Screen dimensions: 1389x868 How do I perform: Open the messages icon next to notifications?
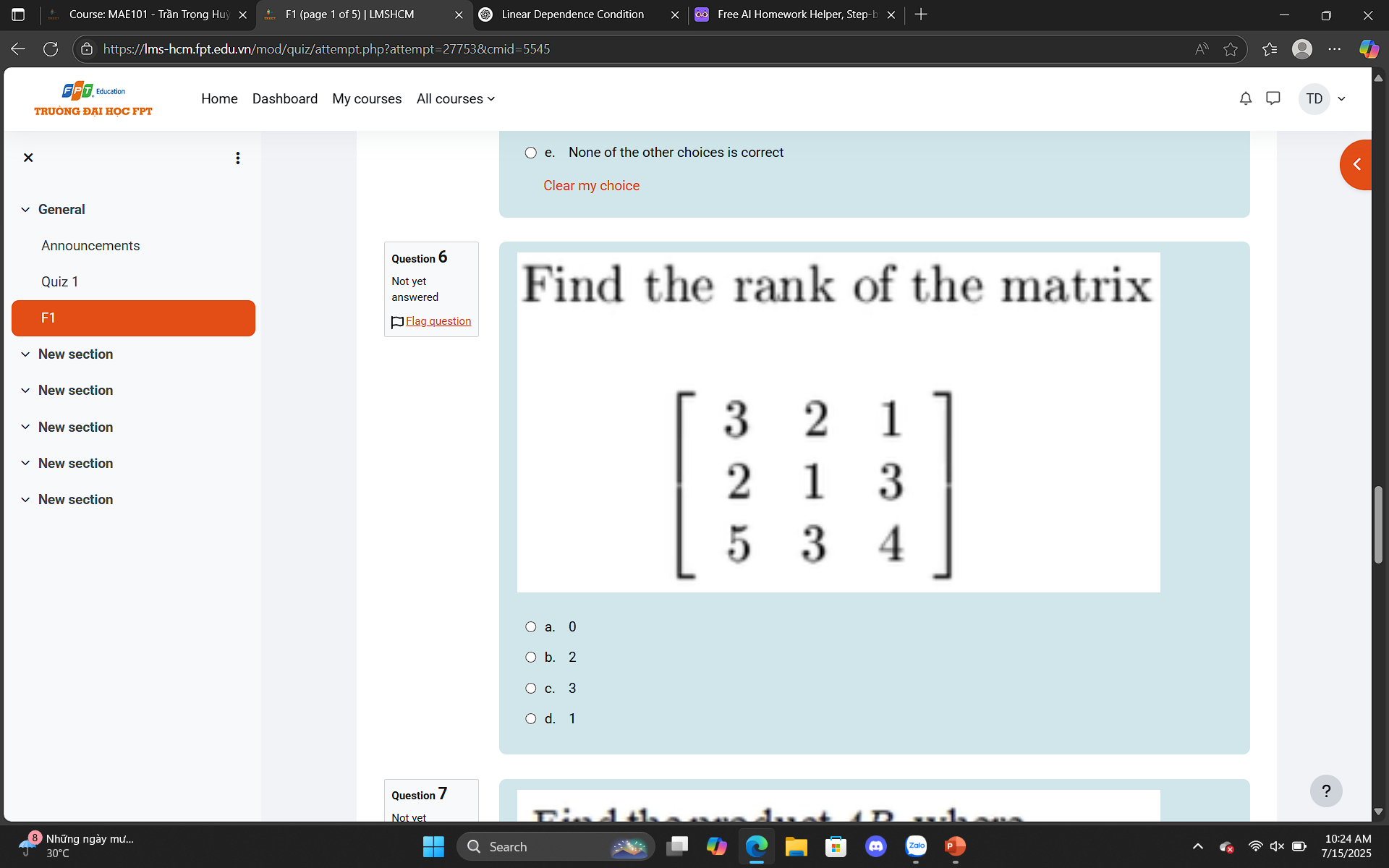[x=1273, y=98]
